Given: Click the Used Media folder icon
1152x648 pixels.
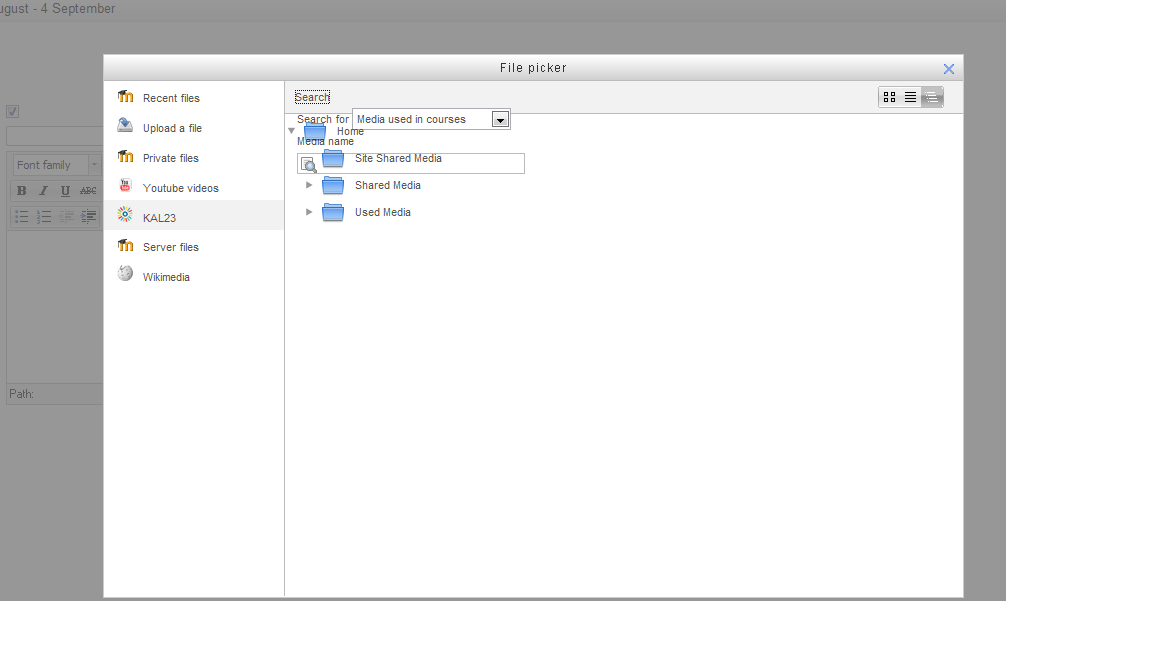Looking at the screenshot, I should click(x=333, y=212).
